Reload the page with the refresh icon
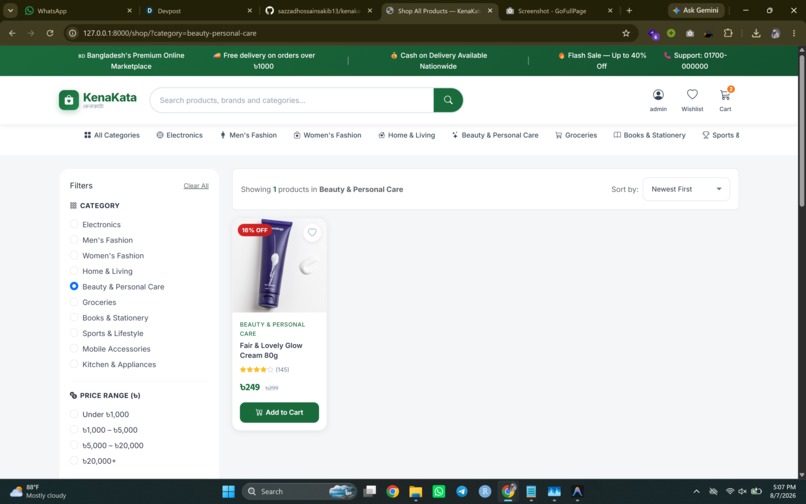 click(x=50, y=33)
